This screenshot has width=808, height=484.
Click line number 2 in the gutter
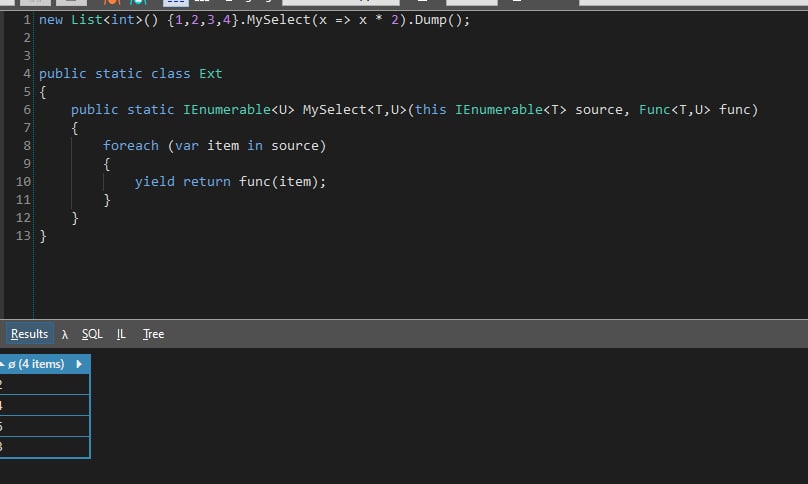point(27,38)
